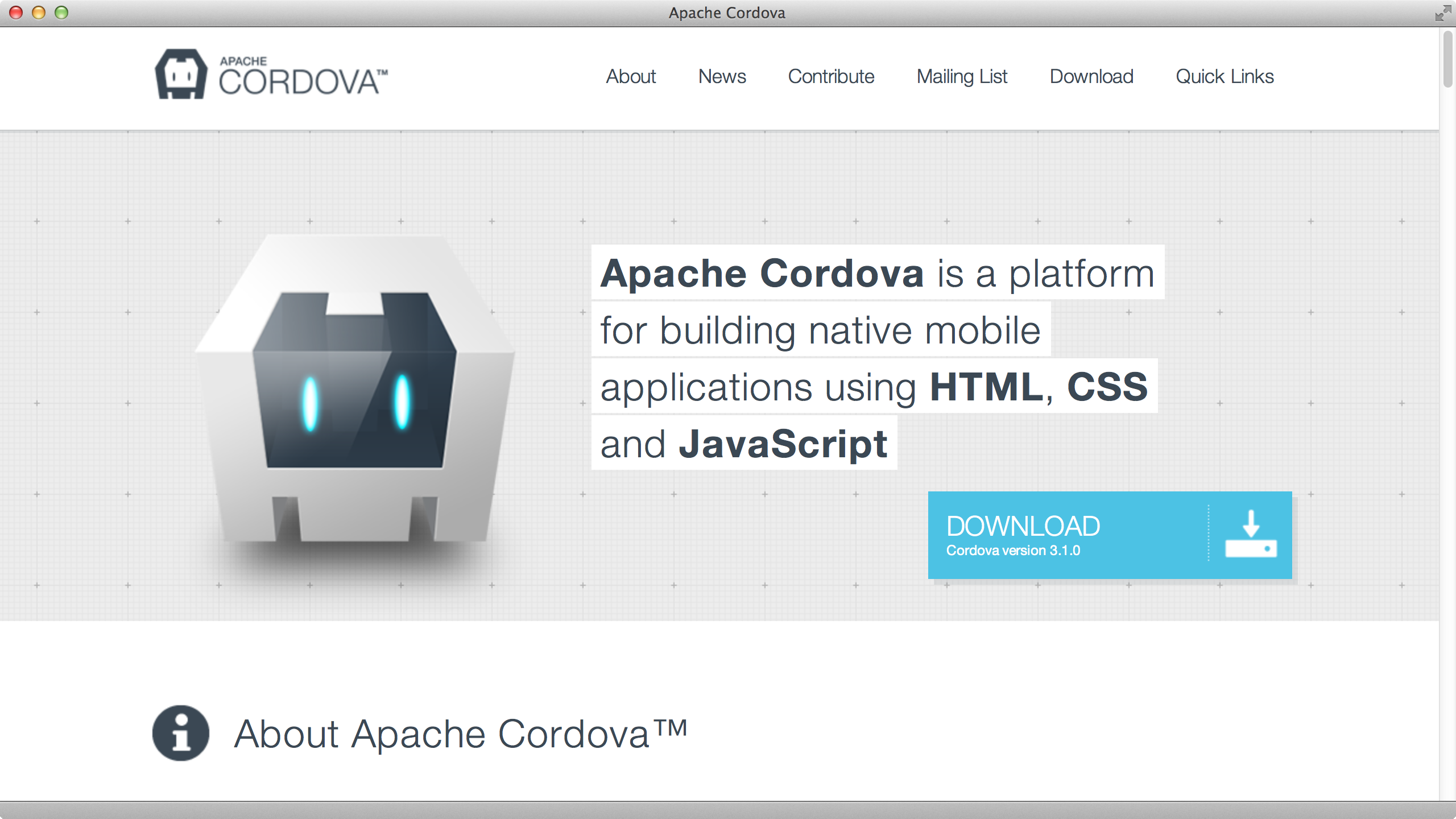Screen dimensions: 1456x819
Task: Enter fullscreen using the title bar arrows icon
Action: click(x=1443, y=13)
